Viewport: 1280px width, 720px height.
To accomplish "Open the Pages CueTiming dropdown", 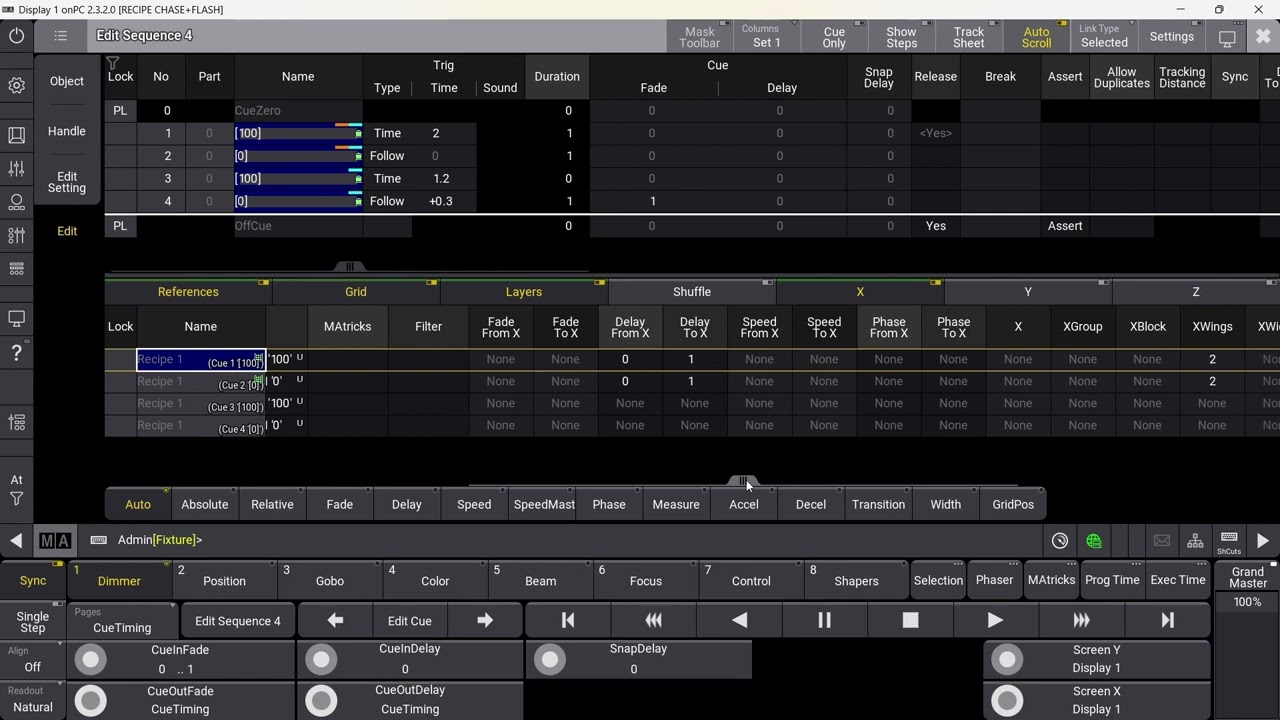I will (123, 621).
